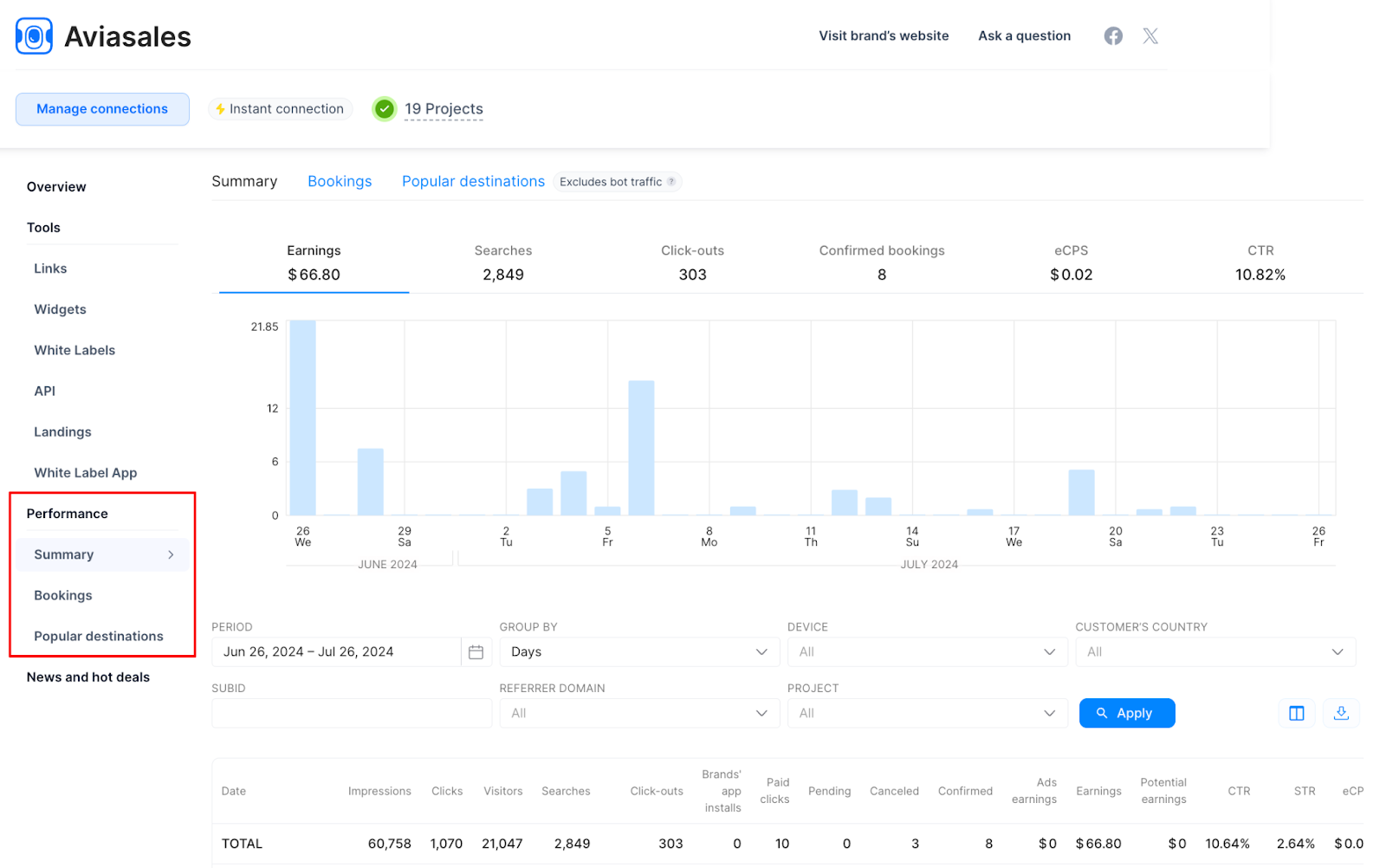Open the Device dropdown
The height and width of the screenshot is (868, 1386).
927,652
